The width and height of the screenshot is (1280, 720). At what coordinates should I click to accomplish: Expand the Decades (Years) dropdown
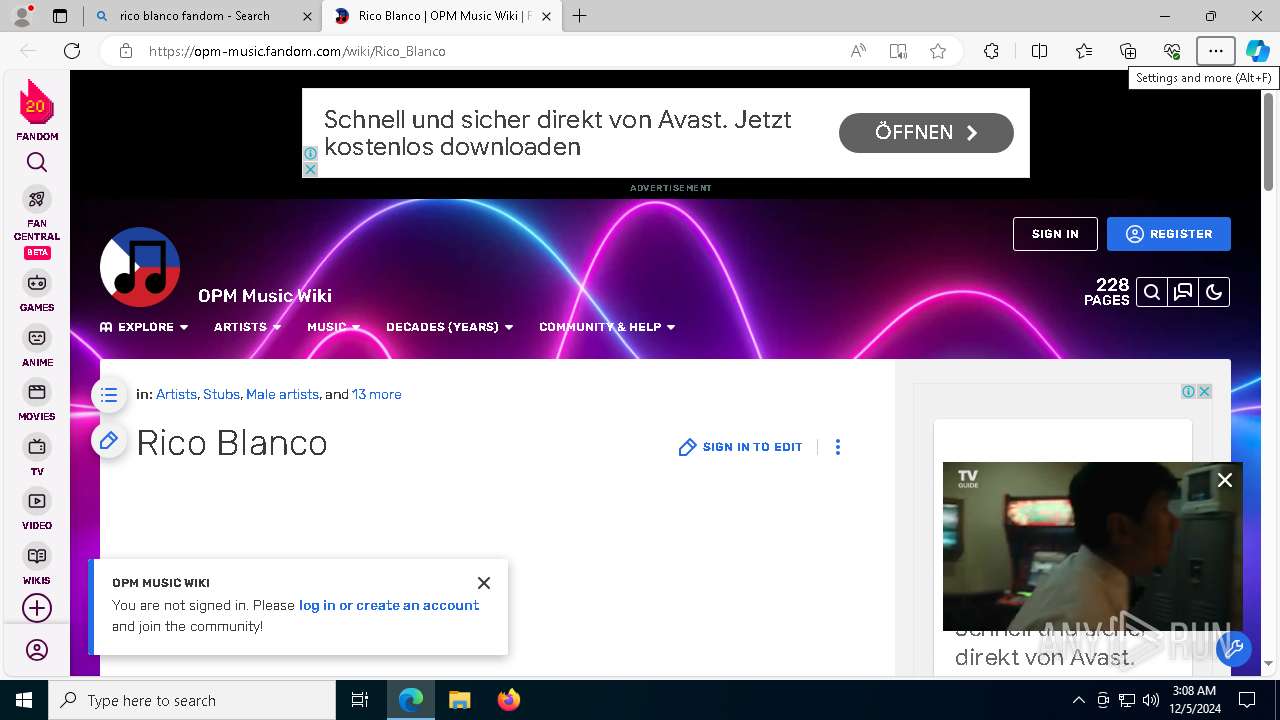tap(449, 327)
